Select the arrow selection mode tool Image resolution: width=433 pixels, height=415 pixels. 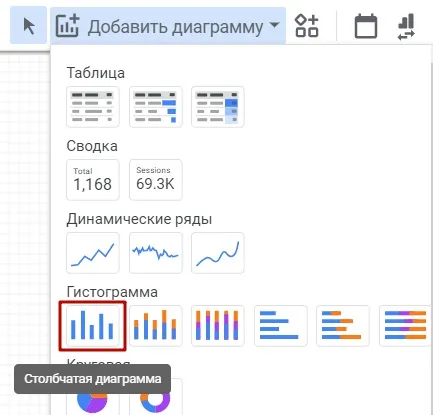click(x=29, y=26)
